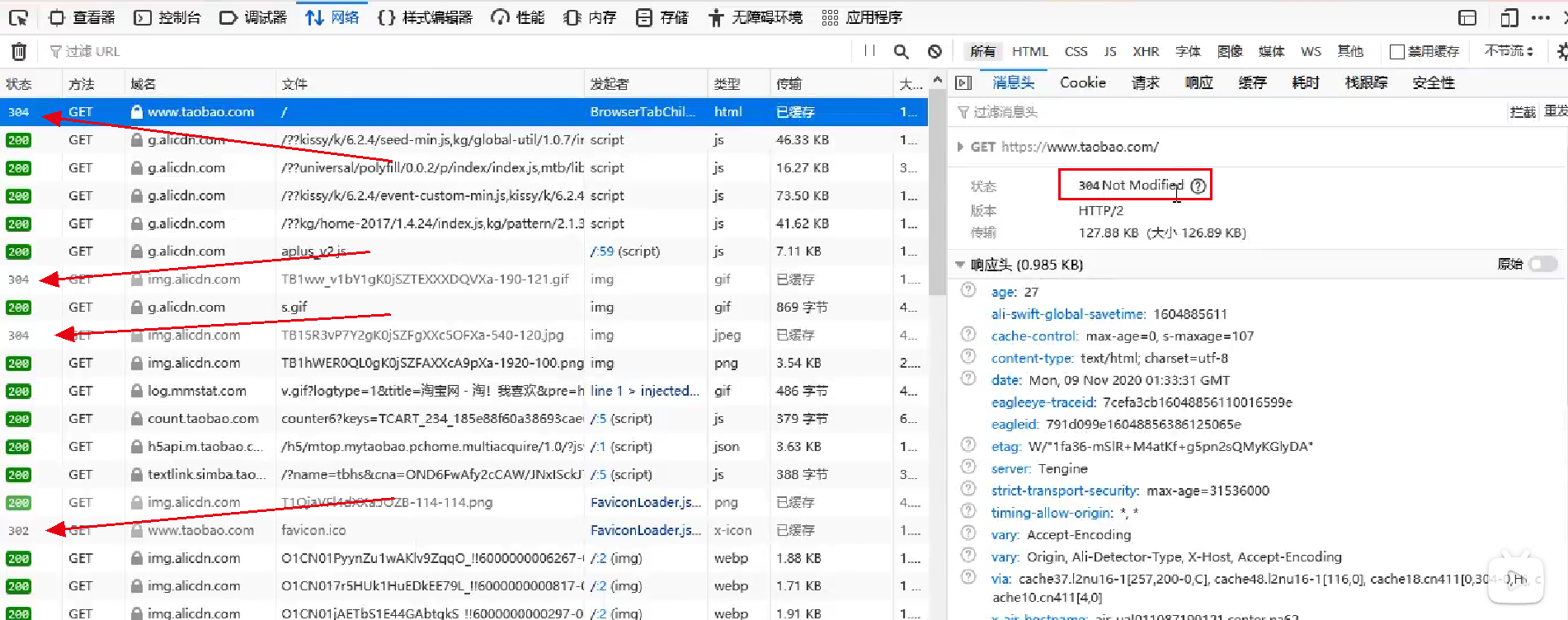The width and height of the screenshot is (1568, 620).
Task: Click the help icon beside content-type header
Action: click(969, 357)
